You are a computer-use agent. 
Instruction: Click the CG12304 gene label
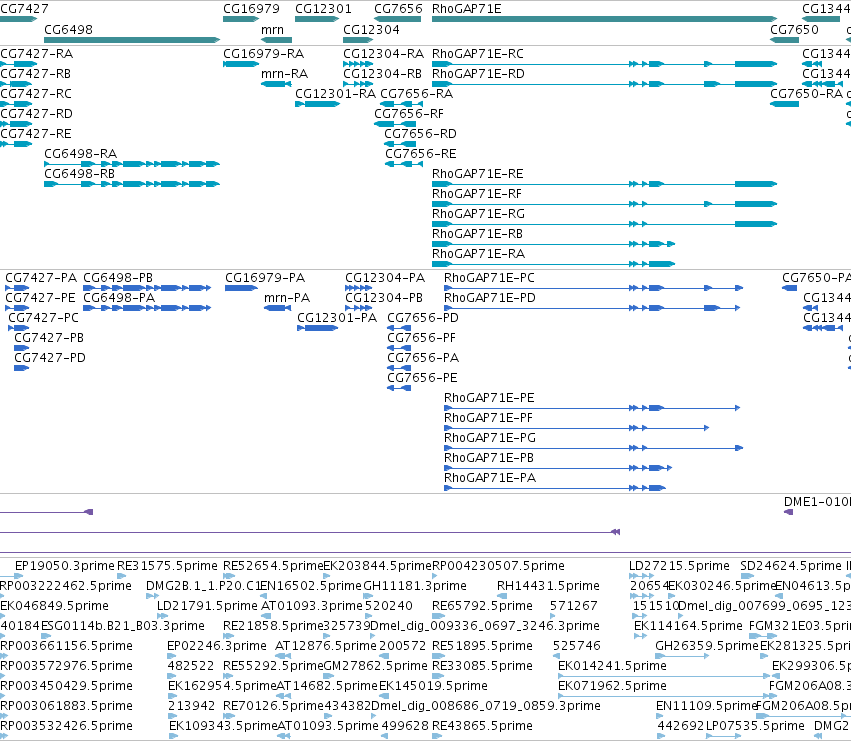coord(371,29)
